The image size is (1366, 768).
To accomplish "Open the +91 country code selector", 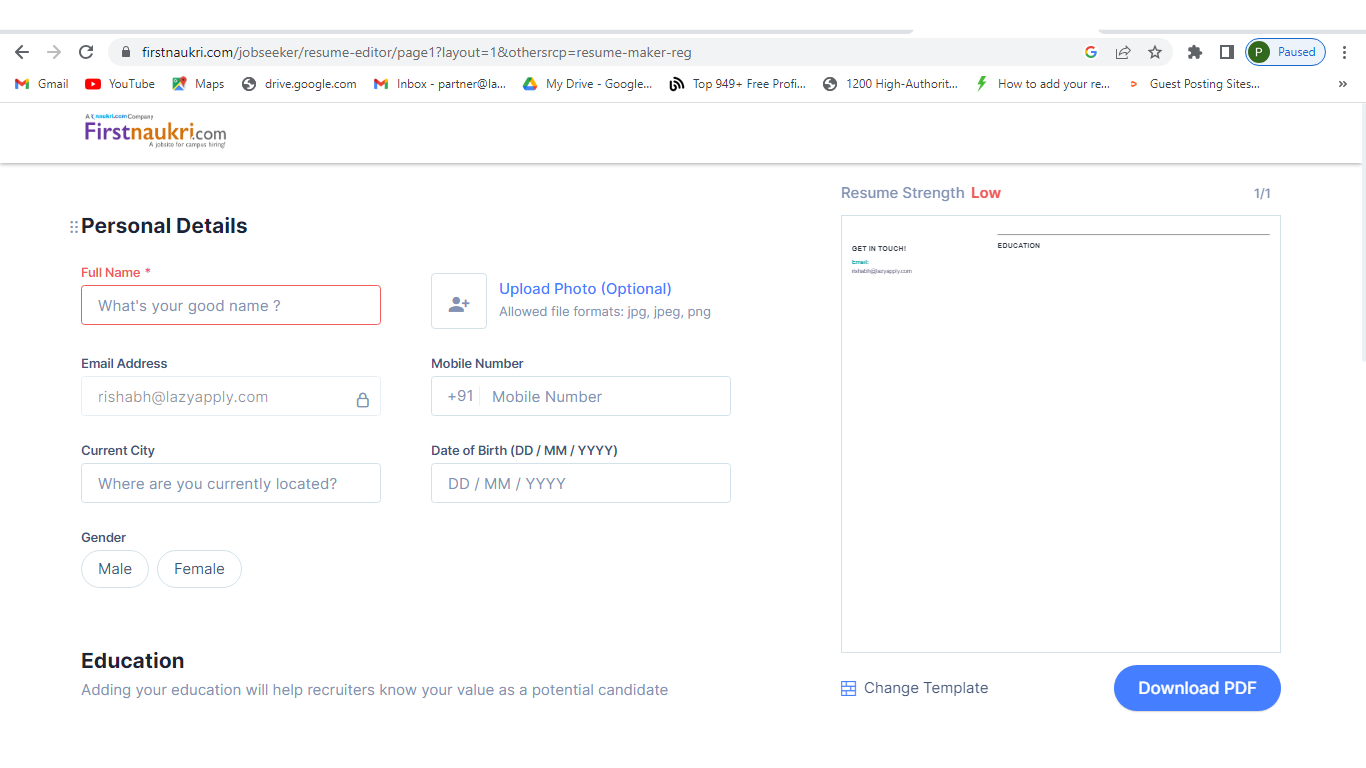I will (460, 396).
